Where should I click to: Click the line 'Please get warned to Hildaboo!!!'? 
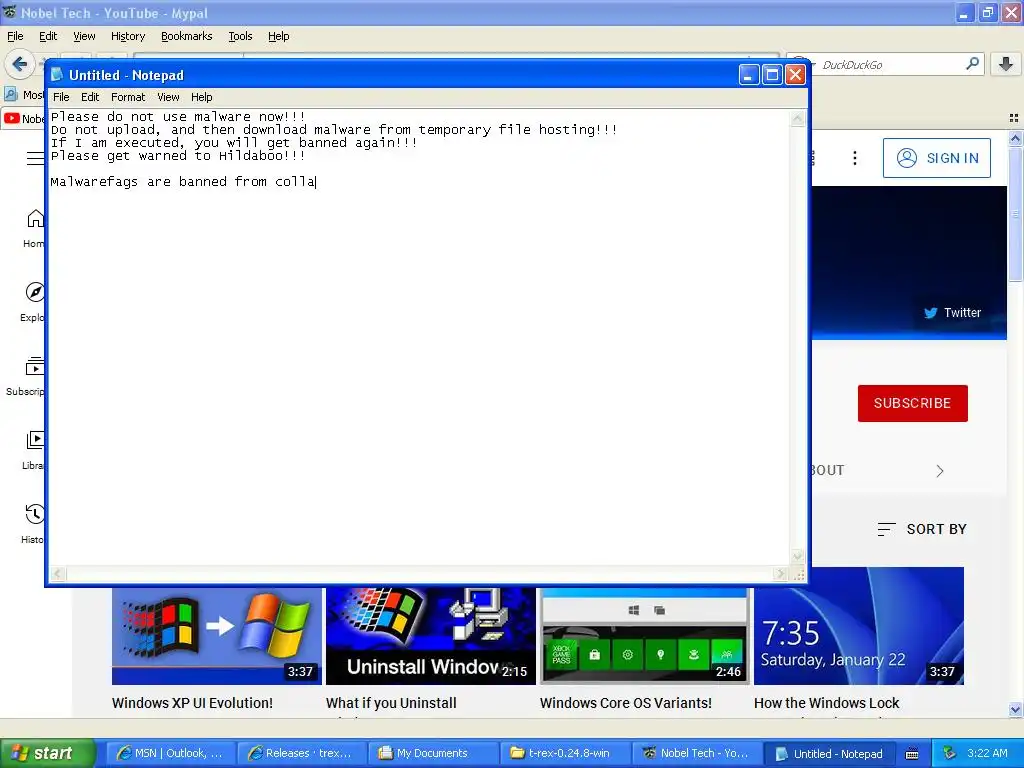coord(178,156)
